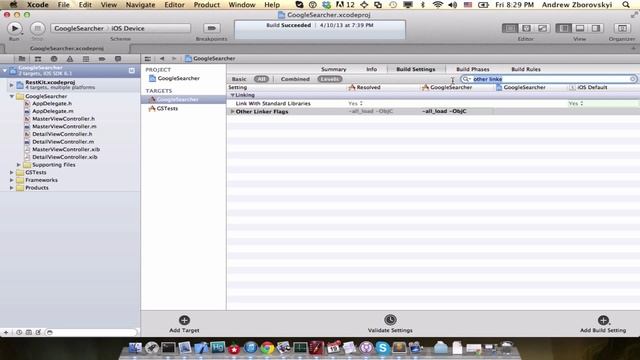Viewport: 640px width, 360px height.
Task: Show the Breakpoint navigator
Action: (x=102, y=59)
